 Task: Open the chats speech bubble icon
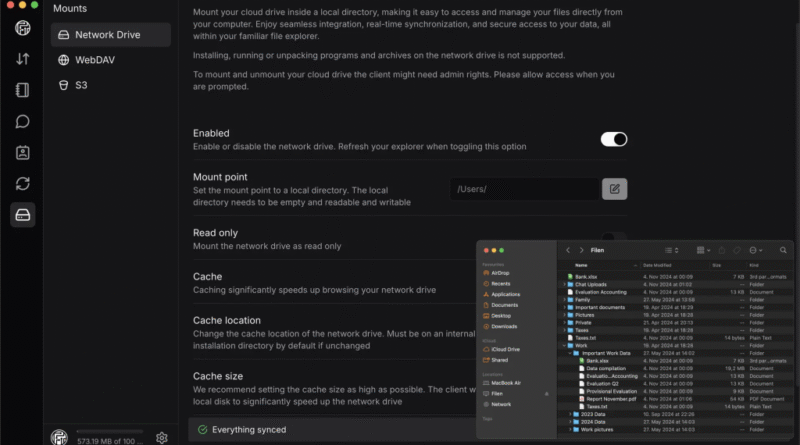point(22,121)
